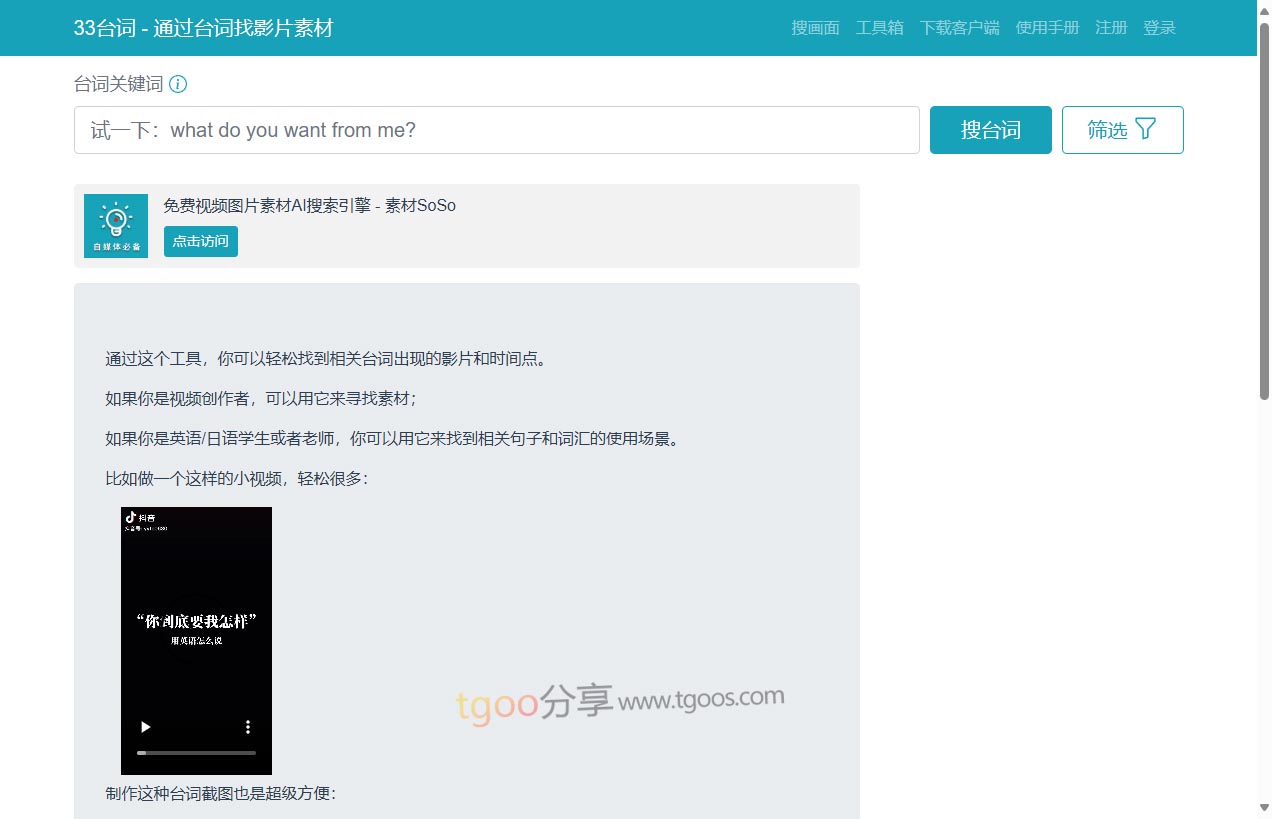1272x819 pixels.
Task: Click the Douyin logo on the video
Action: [130, 517]
